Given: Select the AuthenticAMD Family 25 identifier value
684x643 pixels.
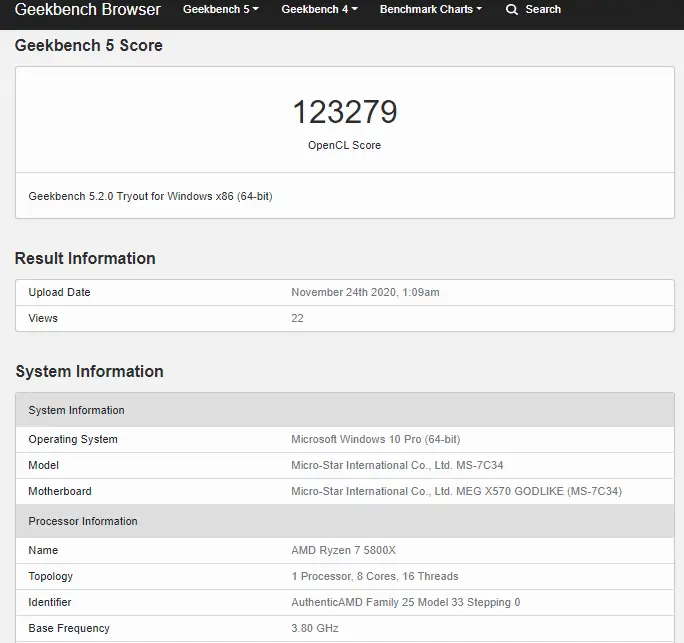Looking at the screenshot, I should [406, 602].
